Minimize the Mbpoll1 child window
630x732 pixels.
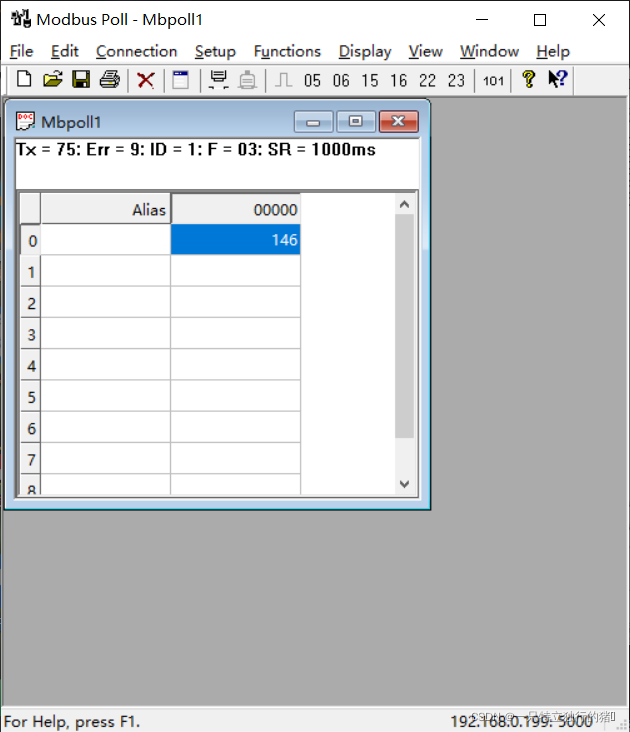coord(314,122)
